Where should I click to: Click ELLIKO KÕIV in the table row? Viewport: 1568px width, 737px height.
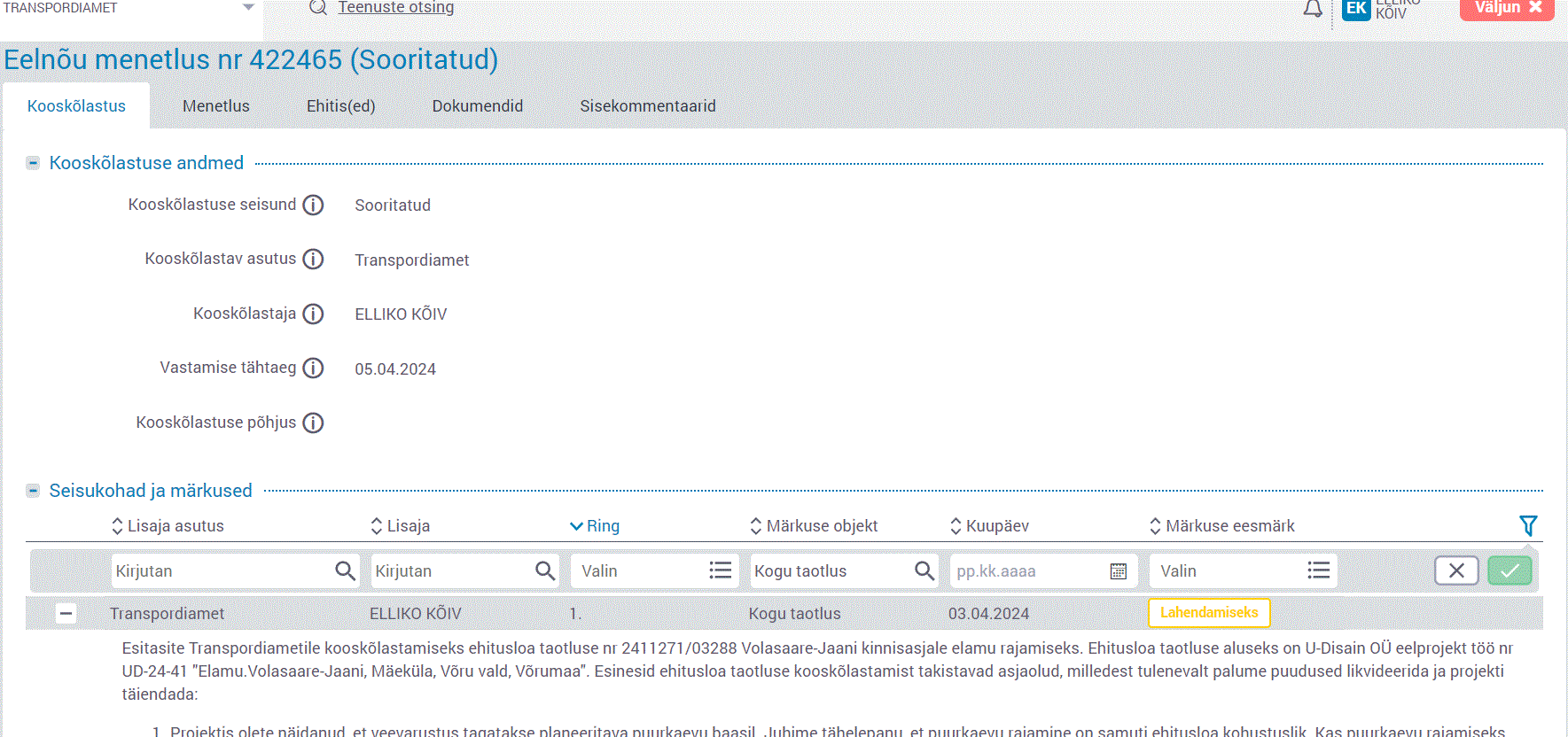(416, 614)
